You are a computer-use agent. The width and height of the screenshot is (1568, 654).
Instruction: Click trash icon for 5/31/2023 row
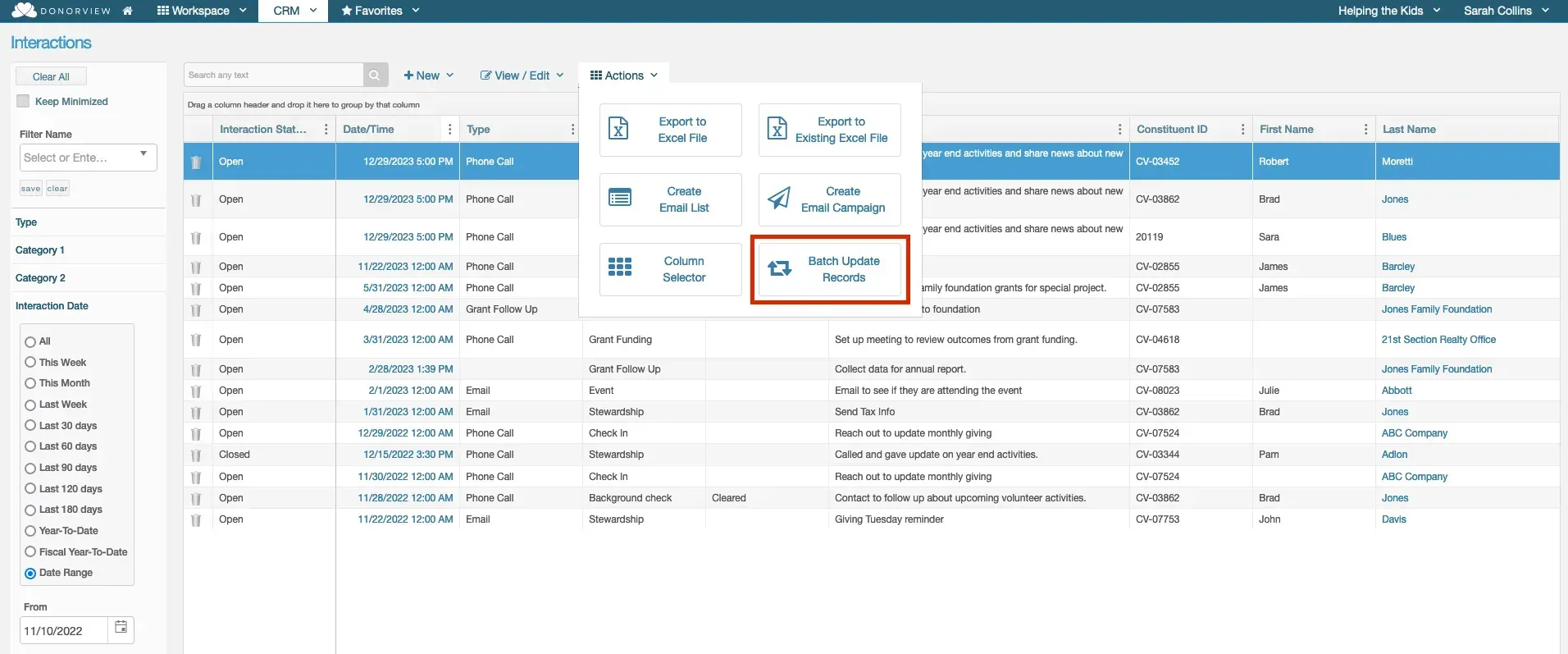pos(196,288)
